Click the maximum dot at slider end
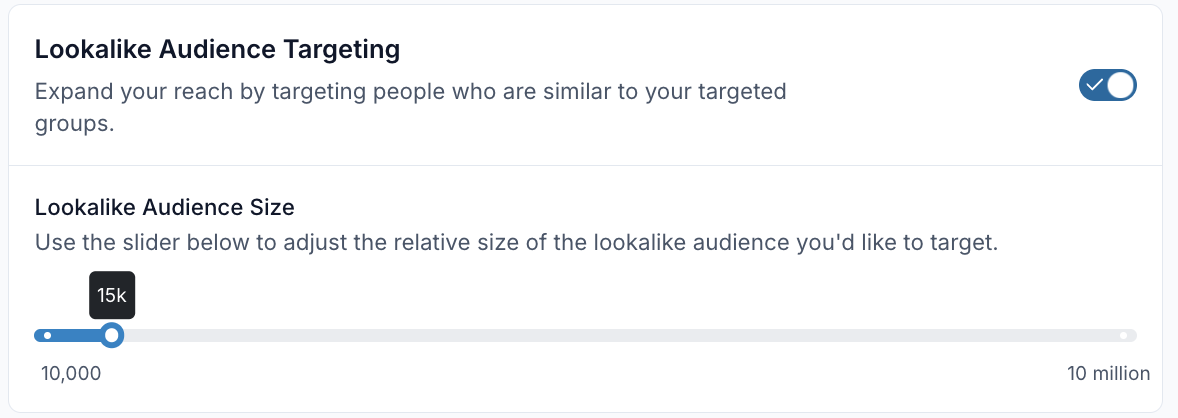 coord(1124,335)
